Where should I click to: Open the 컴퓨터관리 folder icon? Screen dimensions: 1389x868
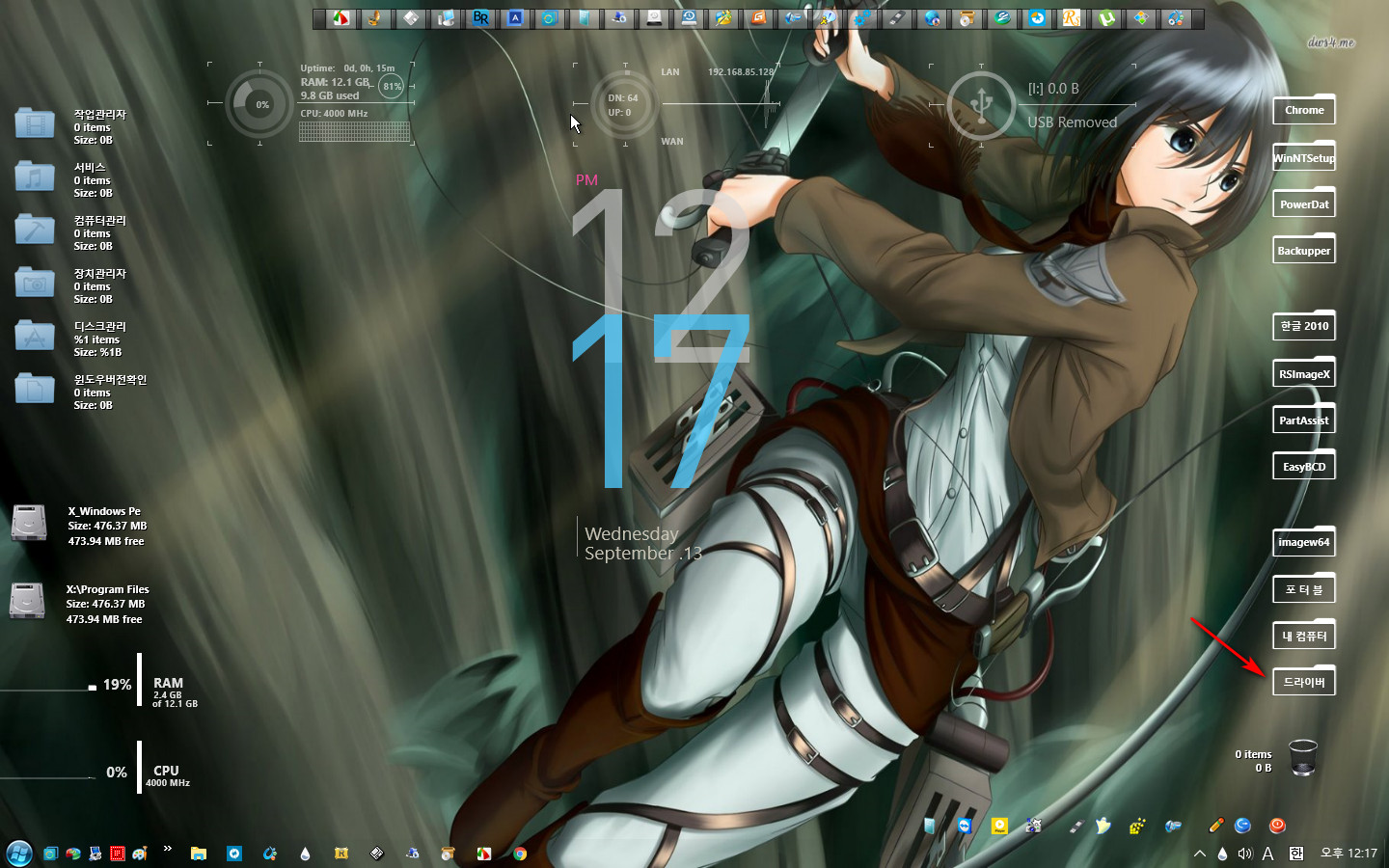tap(35, 230)
